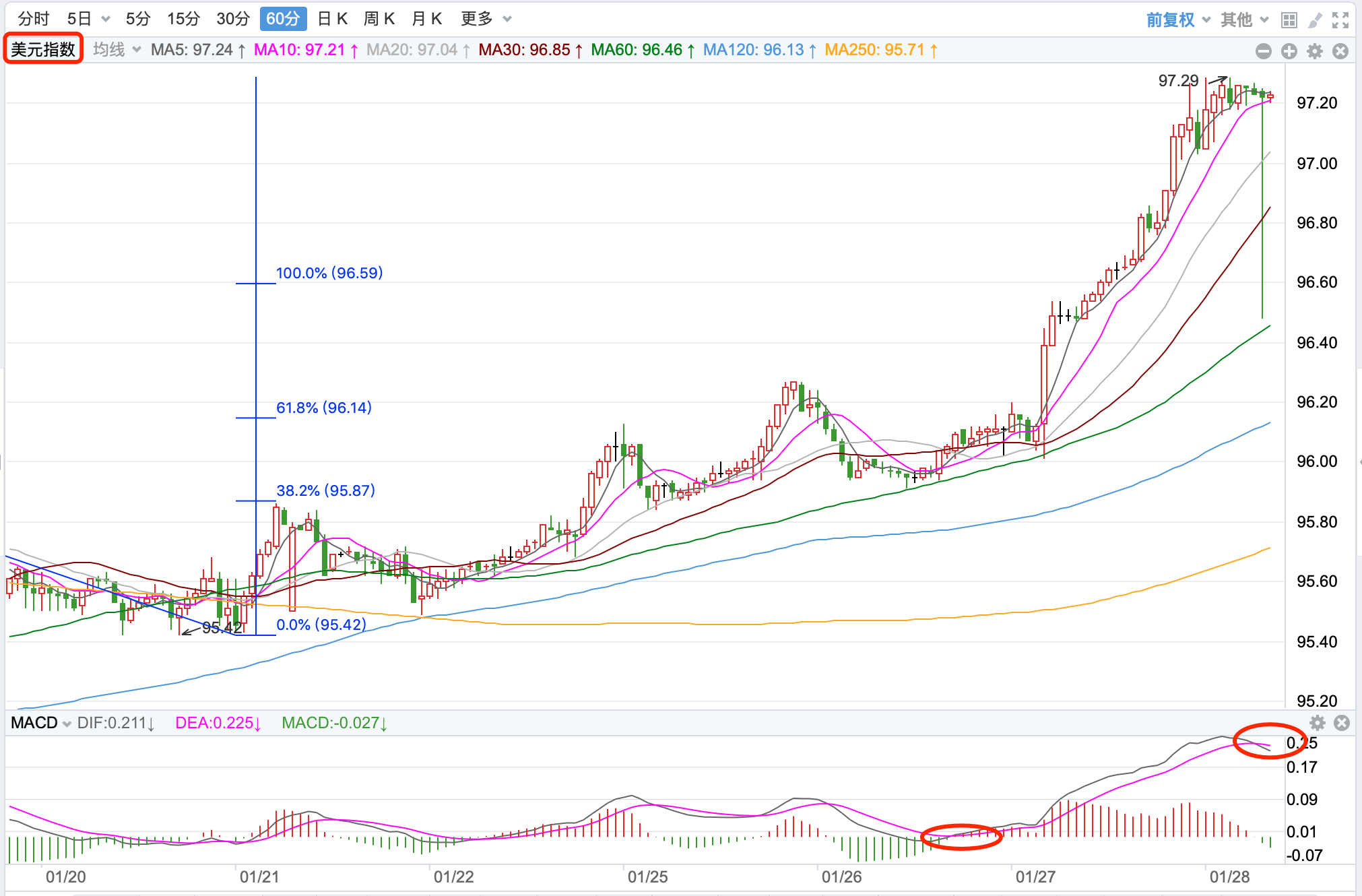Close the MACD indicator panel
The height and width of the screenshot is (896, 1362).
tap(1342, 723)
